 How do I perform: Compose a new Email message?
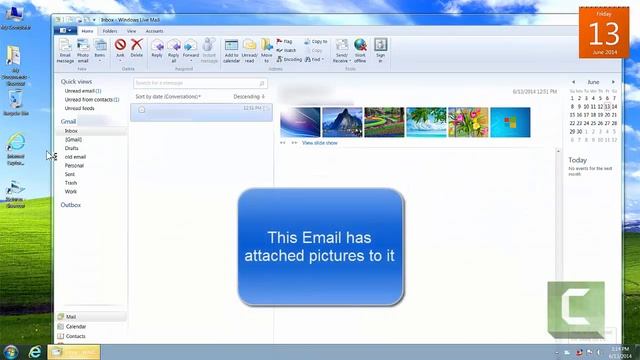click(65, 51)
